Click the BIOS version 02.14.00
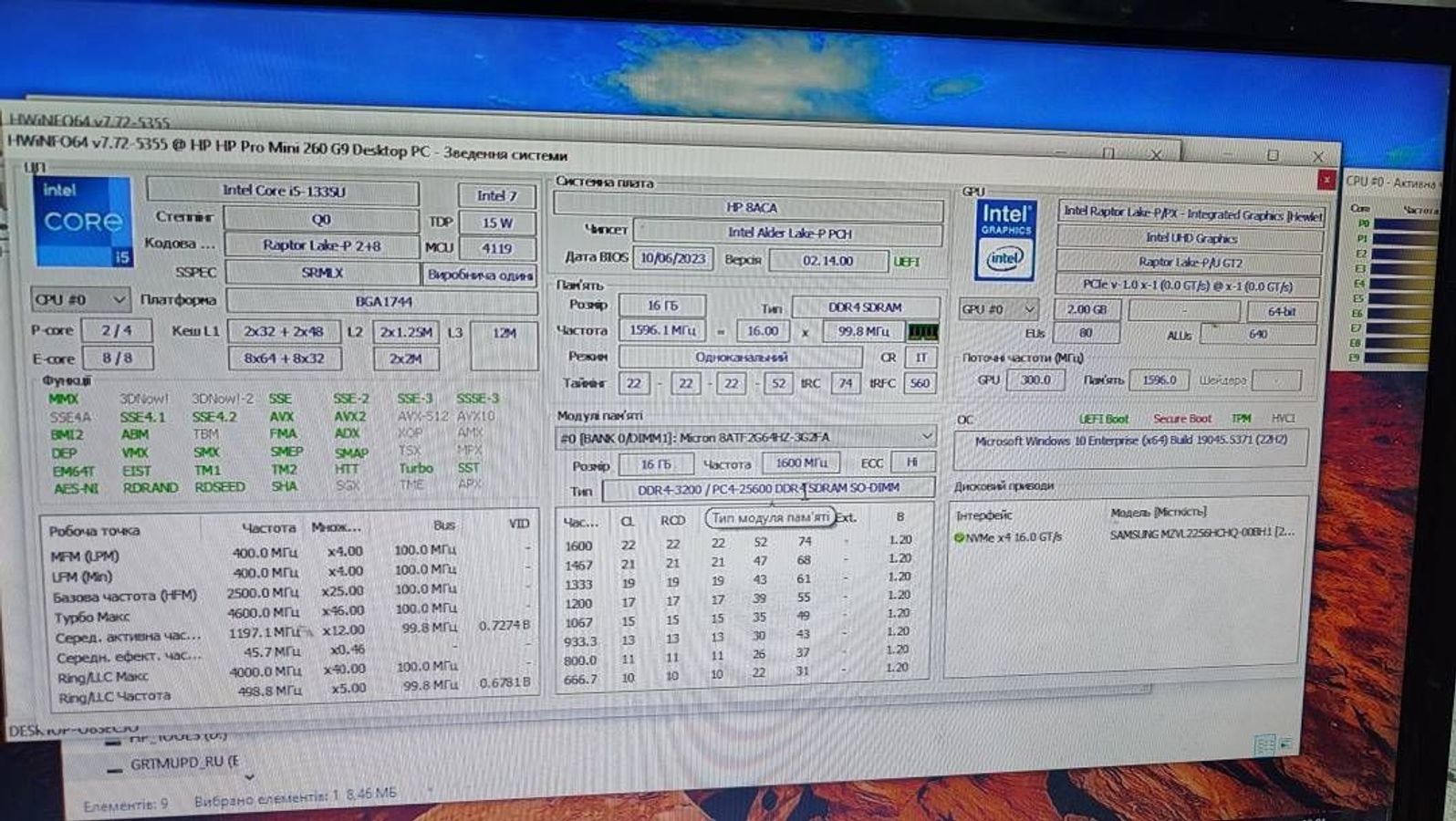The height and width of the screenshot is (821, 1456). pyautogui.click(x=827, y=260)
